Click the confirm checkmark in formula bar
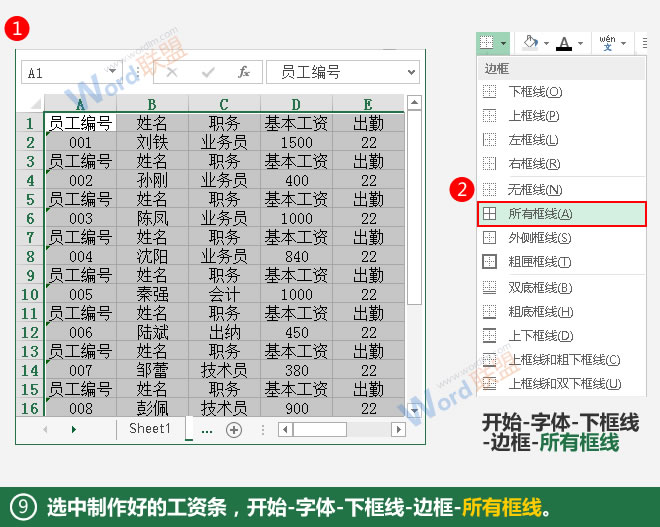Image resolution: width=660 pixels, height=527 pixels. point(208,72)
